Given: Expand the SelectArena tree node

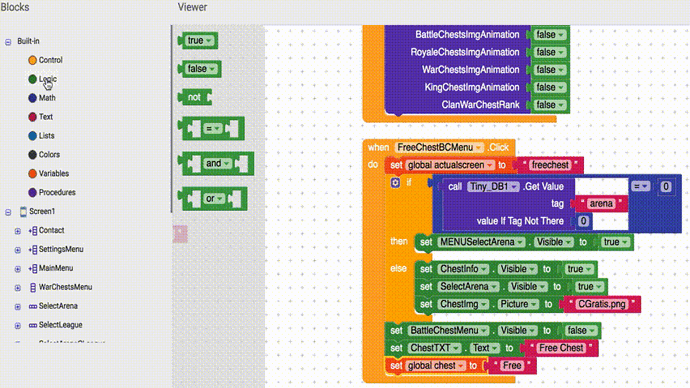Looking at the screenshot, I should tap(18, 307).
